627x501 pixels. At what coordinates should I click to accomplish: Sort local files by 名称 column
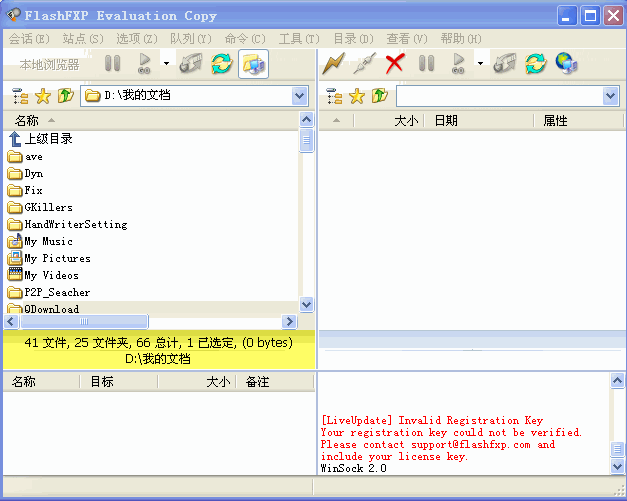(x=151, y=120)
